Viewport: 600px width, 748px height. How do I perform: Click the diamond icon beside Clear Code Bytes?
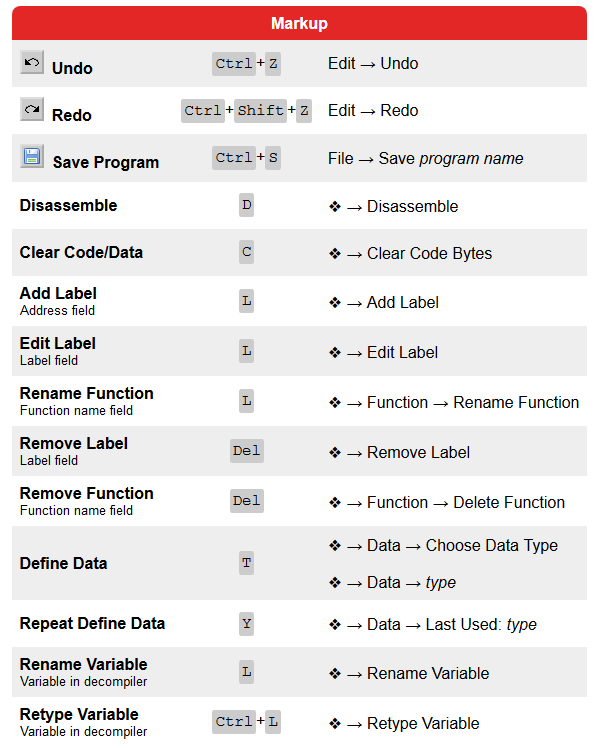point(335,253)
